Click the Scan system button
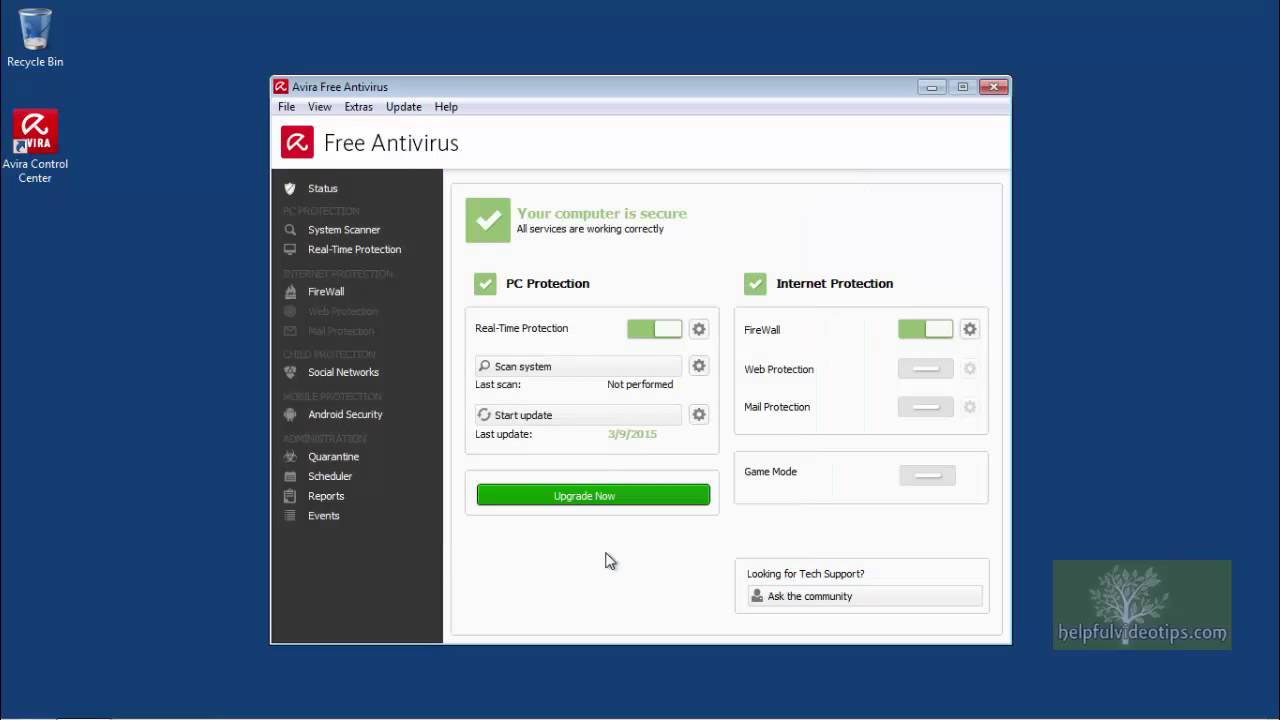The image size is (1280, 720). click(578, 366)
